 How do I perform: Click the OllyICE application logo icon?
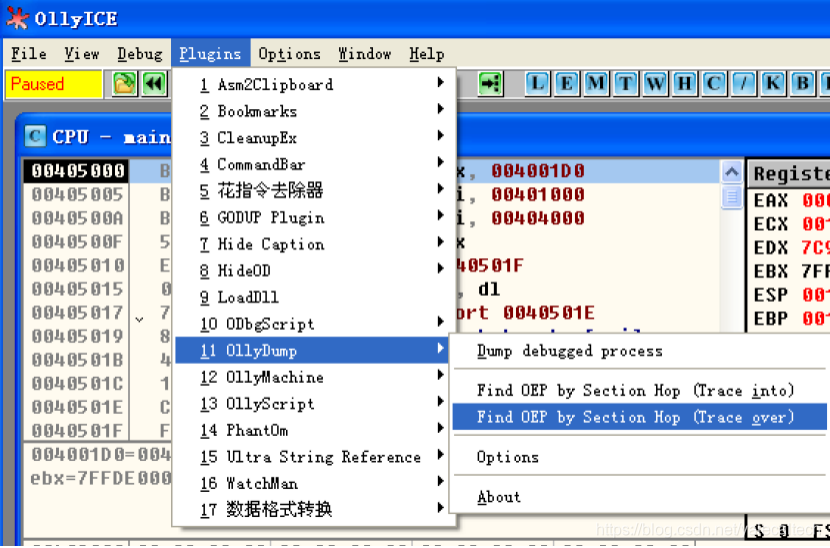coord(17,19)
